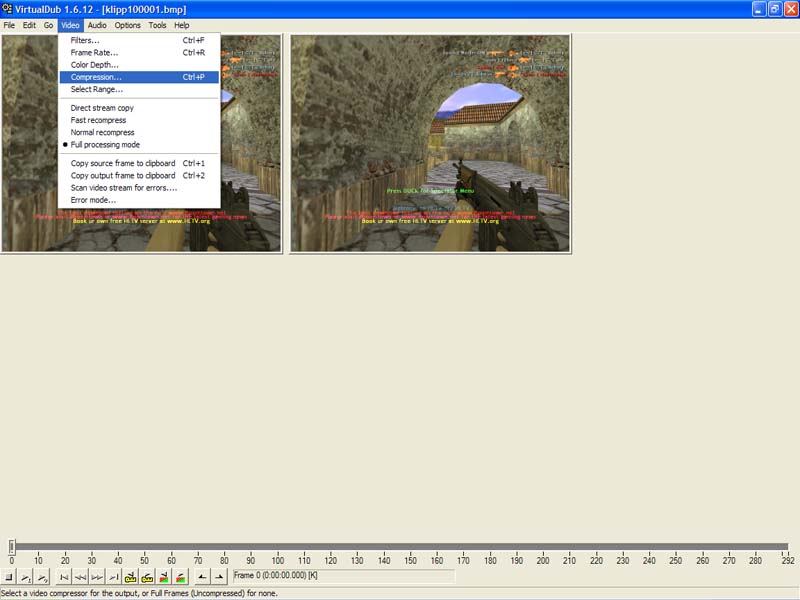Set the selection end with Mark out
The width and height of the screenshot is (800, 600).
219,577
